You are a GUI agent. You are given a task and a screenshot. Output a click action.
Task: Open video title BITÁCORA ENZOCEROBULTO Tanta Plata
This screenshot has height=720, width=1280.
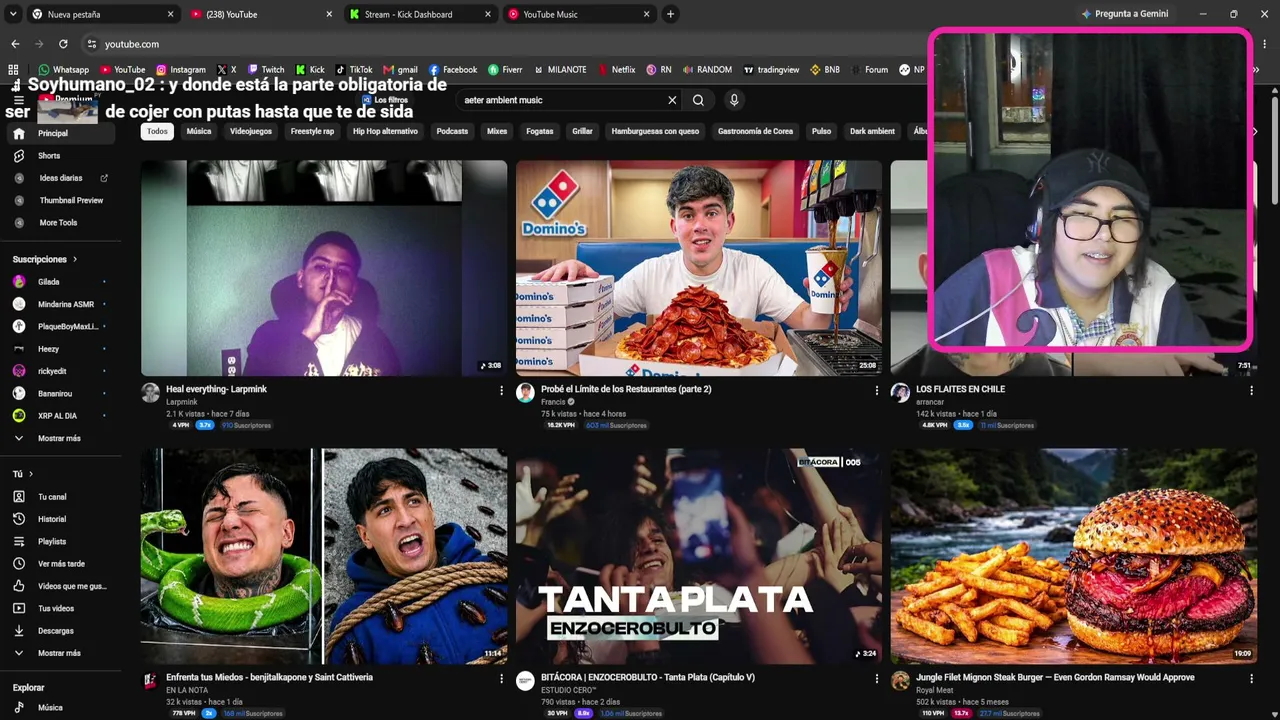(648, 677)
